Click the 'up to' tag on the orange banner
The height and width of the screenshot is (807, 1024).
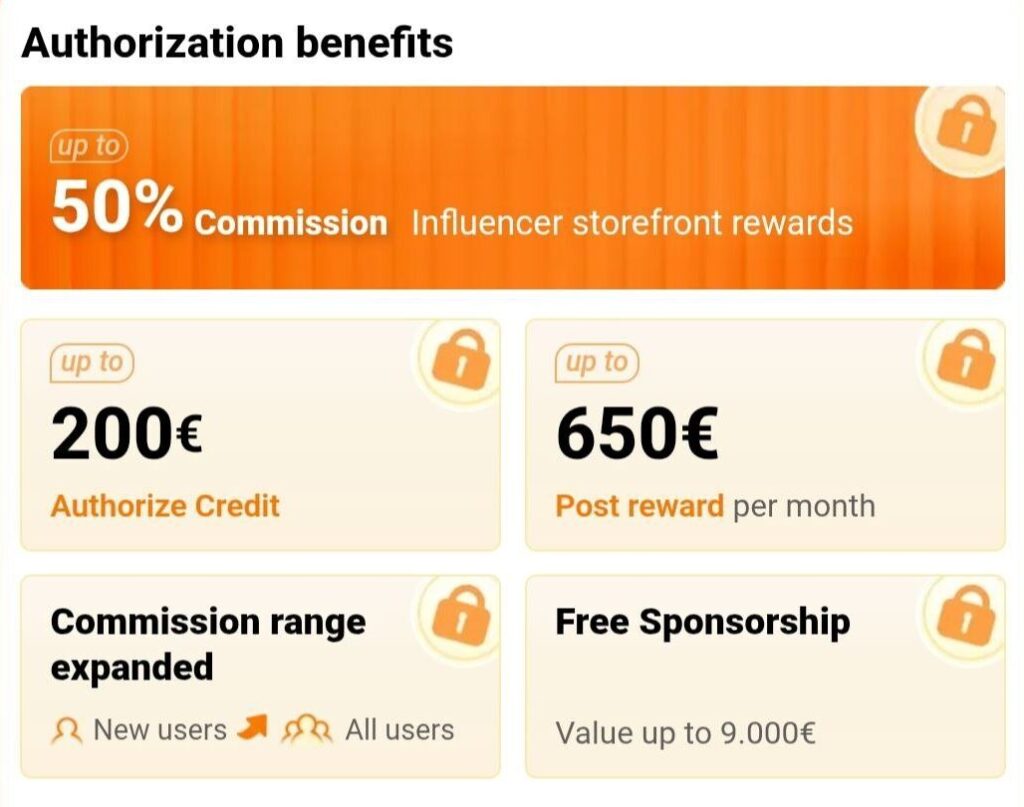coord(89,146)
